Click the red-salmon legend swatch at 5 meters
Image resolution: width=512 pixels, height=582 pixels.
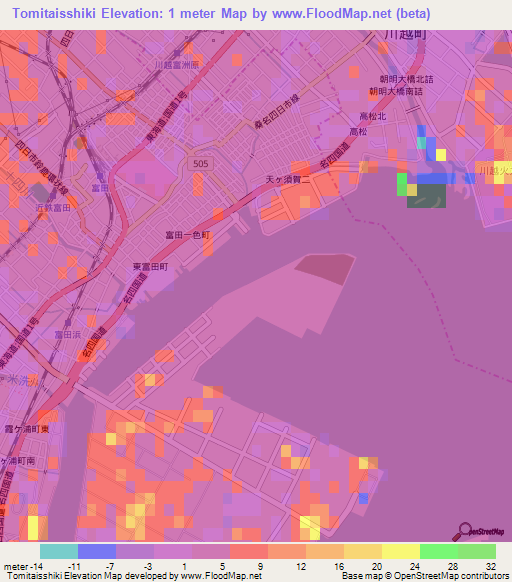[249, 551]
